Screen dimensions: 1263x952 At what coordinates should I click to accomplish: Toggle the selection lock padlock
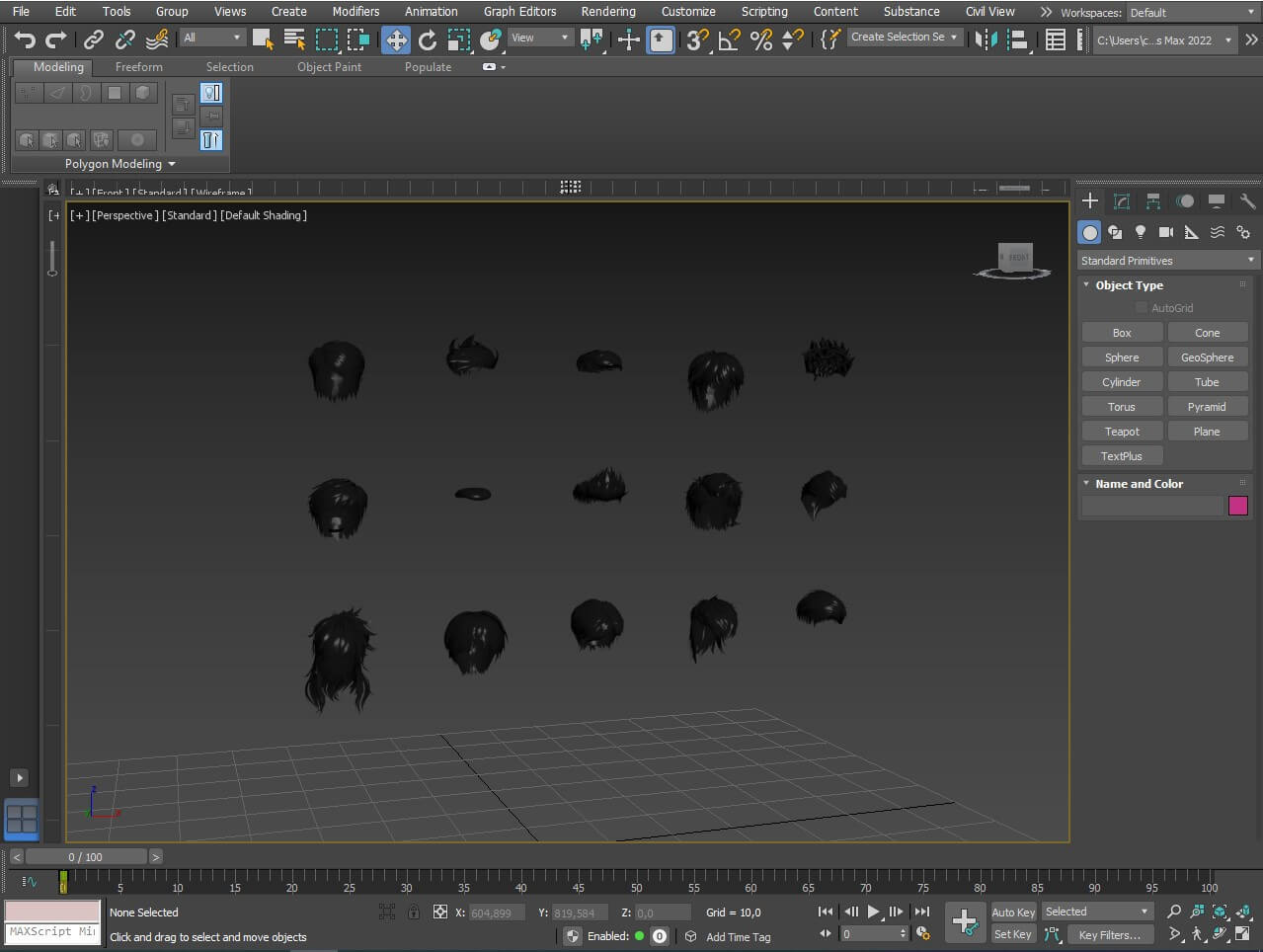[x=414, y=912]
